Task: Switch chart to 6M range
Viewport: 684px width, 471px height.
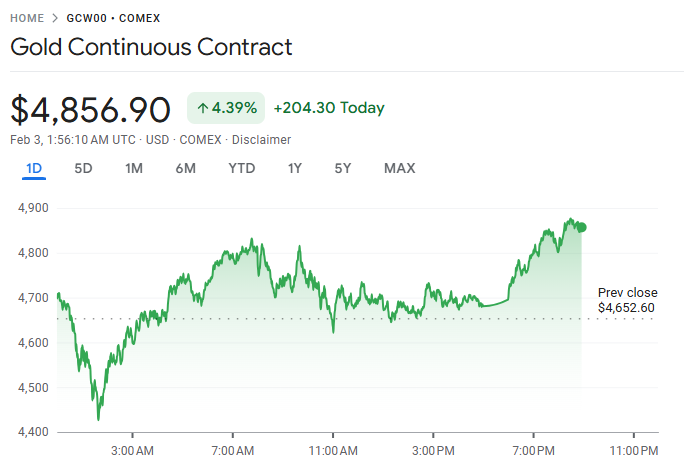Action: [185, 168]
